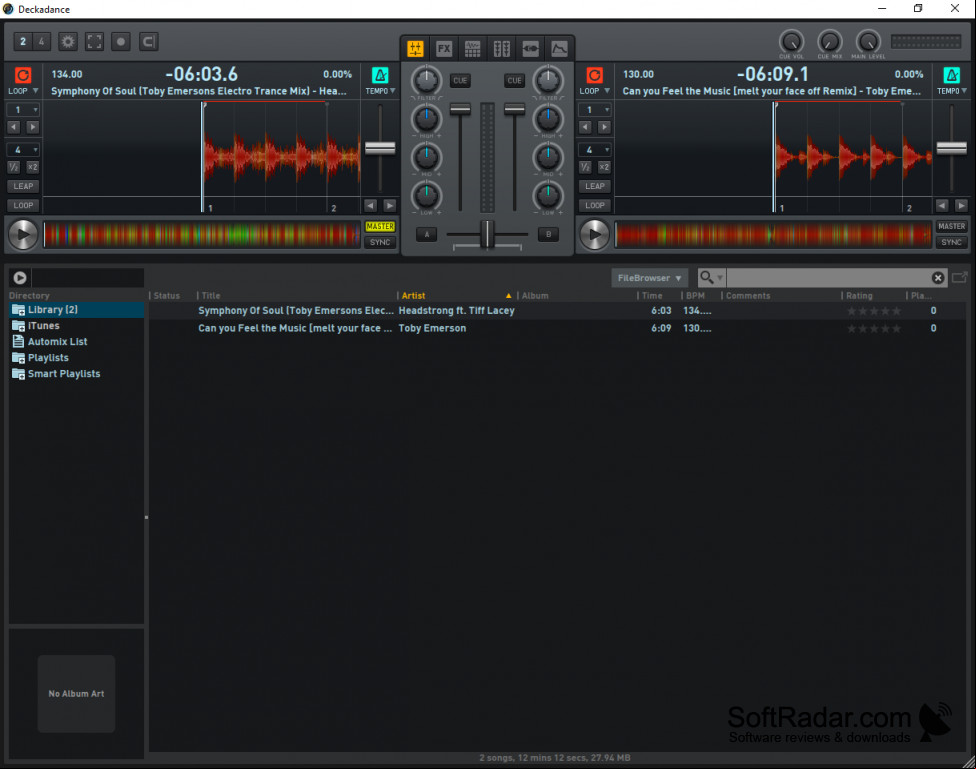Image resolution: width=976 pixels, height=769 pixels.
Task: Halve the loop length on right deck
Action: [x=585, y=167]
